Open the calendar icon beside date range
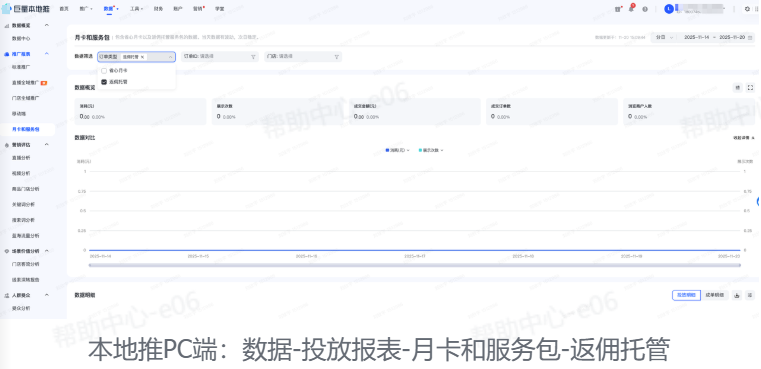The width and height of the screenshot is (761, 369). click(750, 37)
